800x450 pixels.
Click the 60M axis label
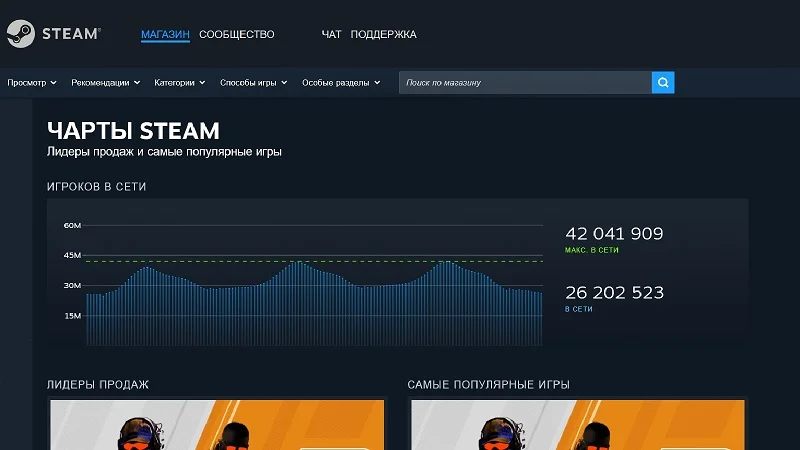click(72, 226)
